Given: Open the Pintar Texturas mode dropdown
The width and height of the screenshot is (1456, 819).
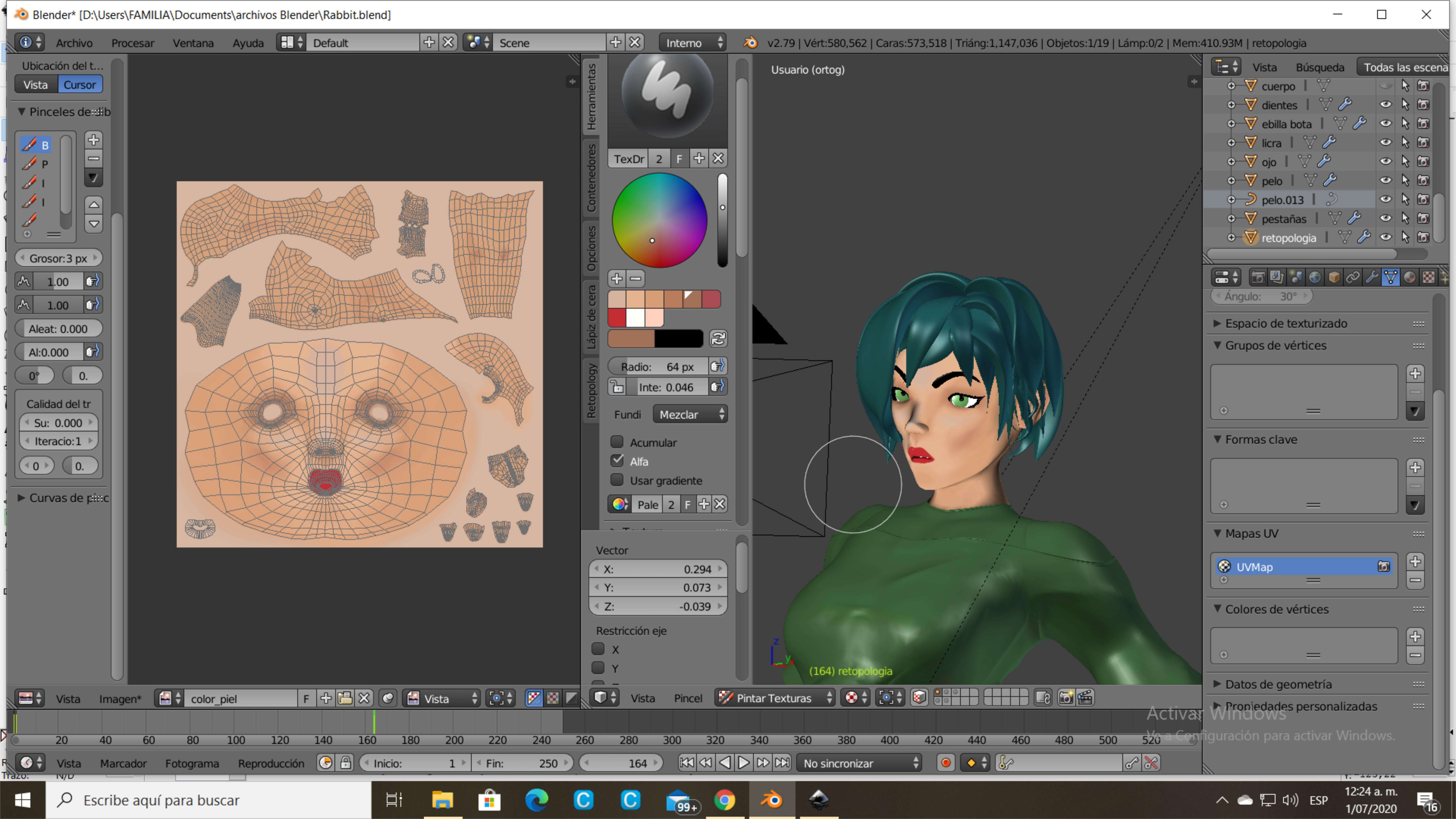Looking at the screenshot, I should [775, 698].
